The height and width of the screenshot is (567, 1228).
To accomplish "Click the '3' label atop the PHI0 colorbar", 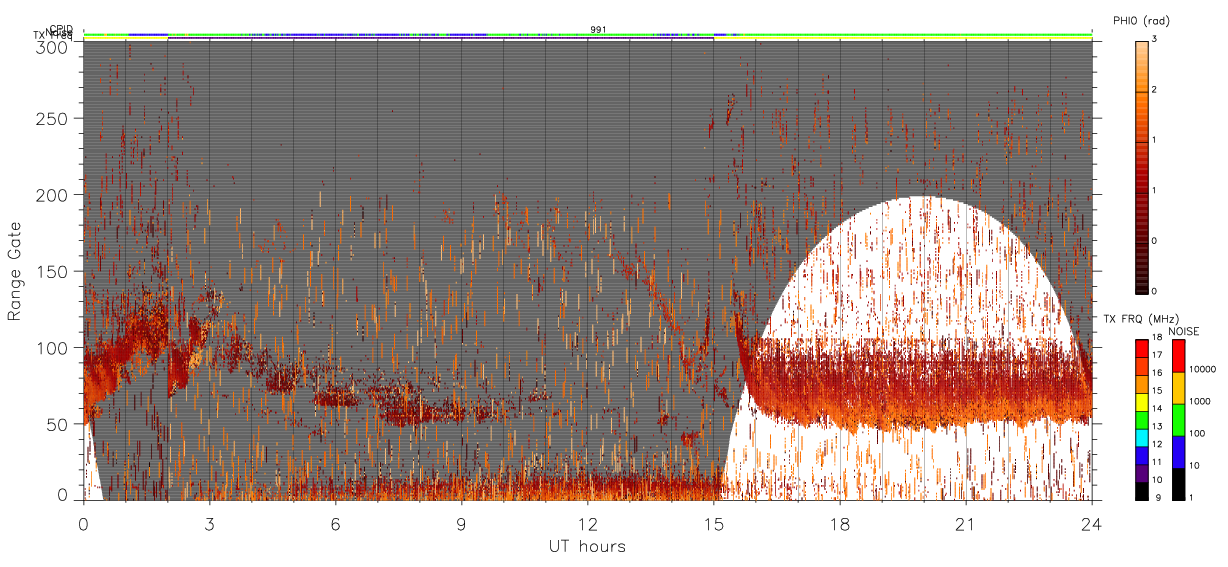I will pyautogui.click(x=1155, y=40).
